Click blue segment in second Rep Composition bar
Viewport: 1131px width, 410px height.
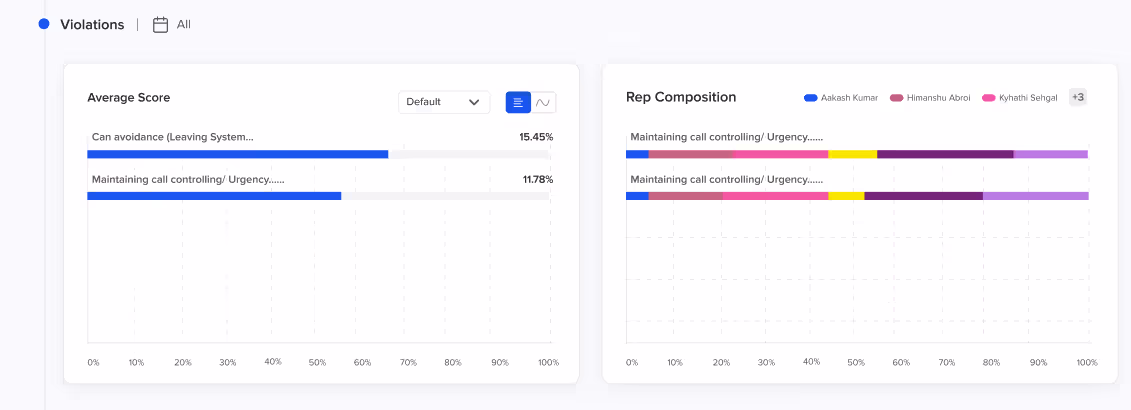pyautogui.click(x=638, y=196)
